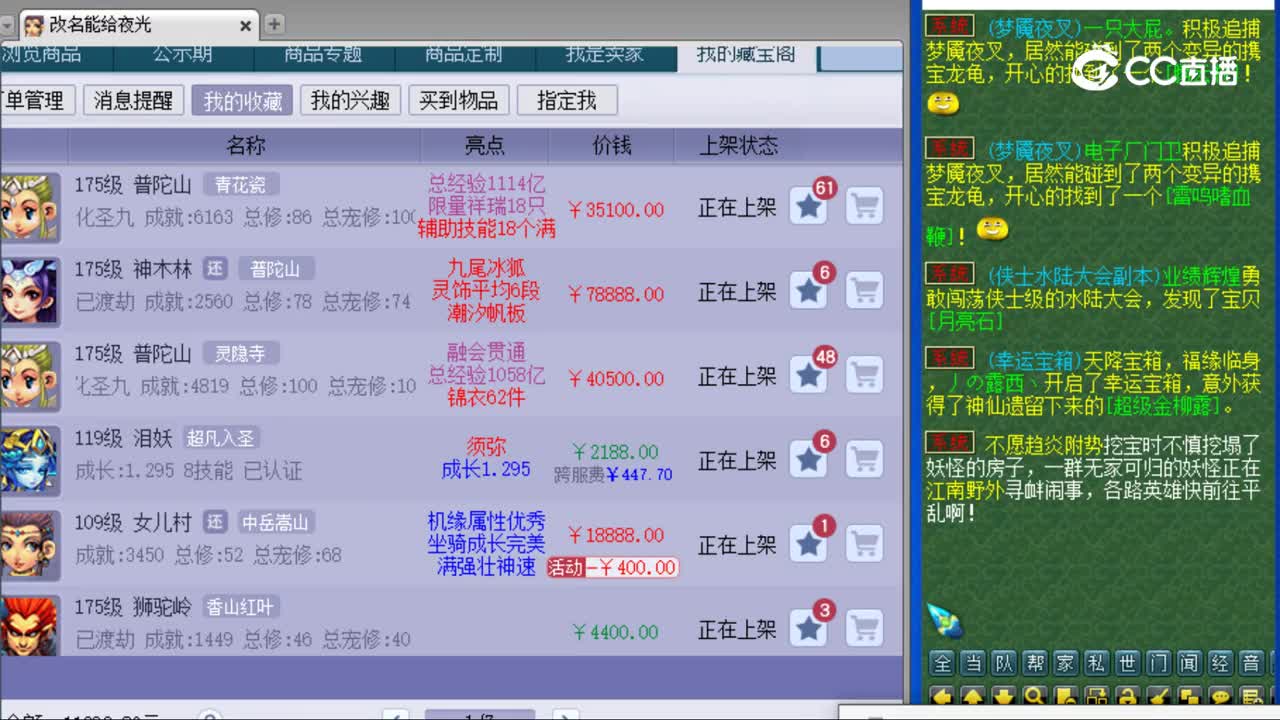Click the 超凡入圣 server tag
The width and height of the screenshot is (1280, 720).
pos(221,438)
